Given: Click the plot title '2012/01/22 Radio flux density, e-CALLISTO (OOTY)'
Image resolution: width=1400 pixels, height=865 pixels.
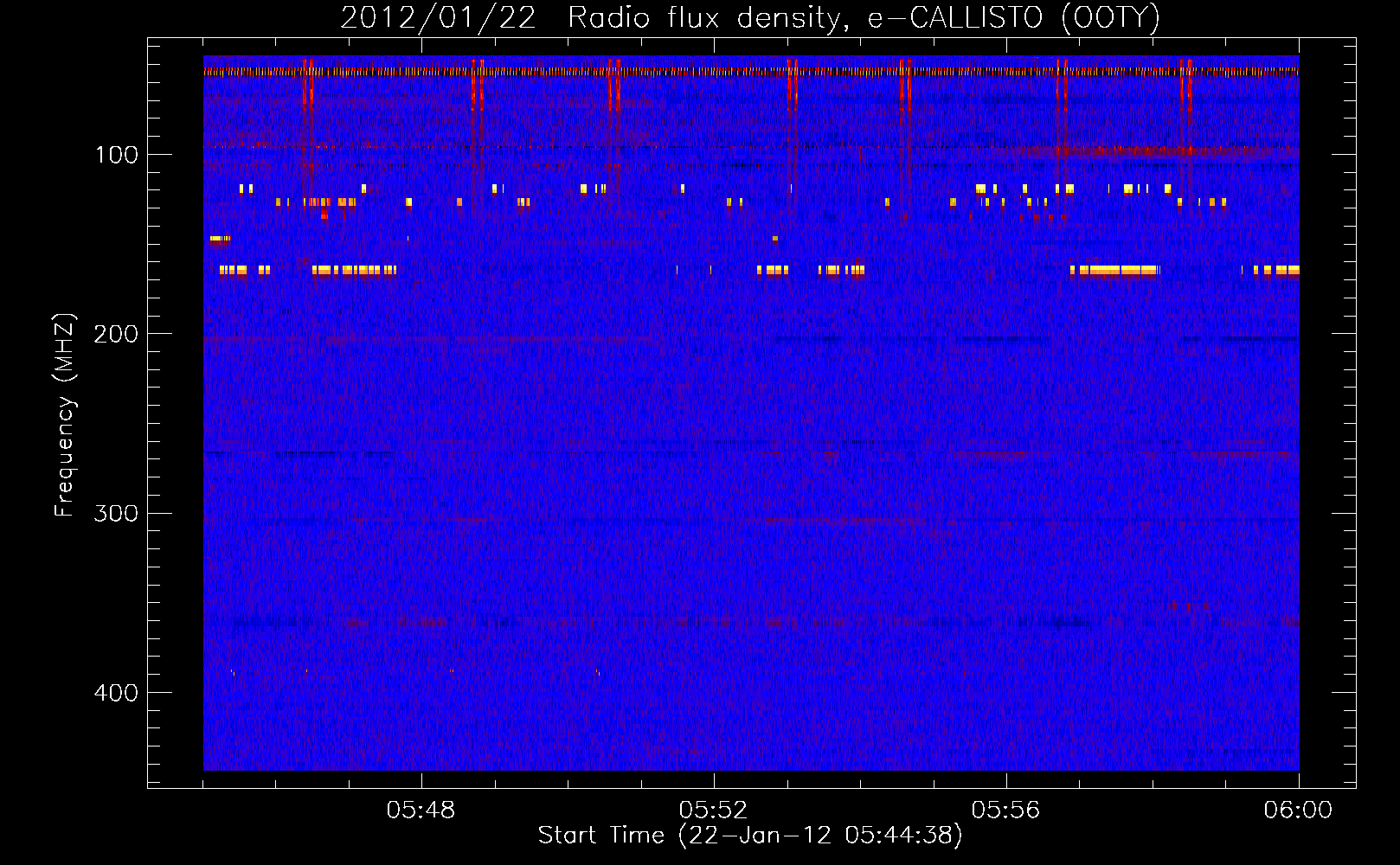Looking at the screenshot, I should coord(750,17).
